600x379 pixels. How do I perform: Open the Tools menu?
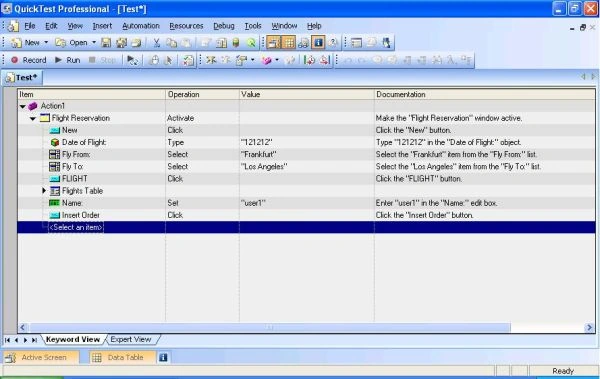click(253, 26)
